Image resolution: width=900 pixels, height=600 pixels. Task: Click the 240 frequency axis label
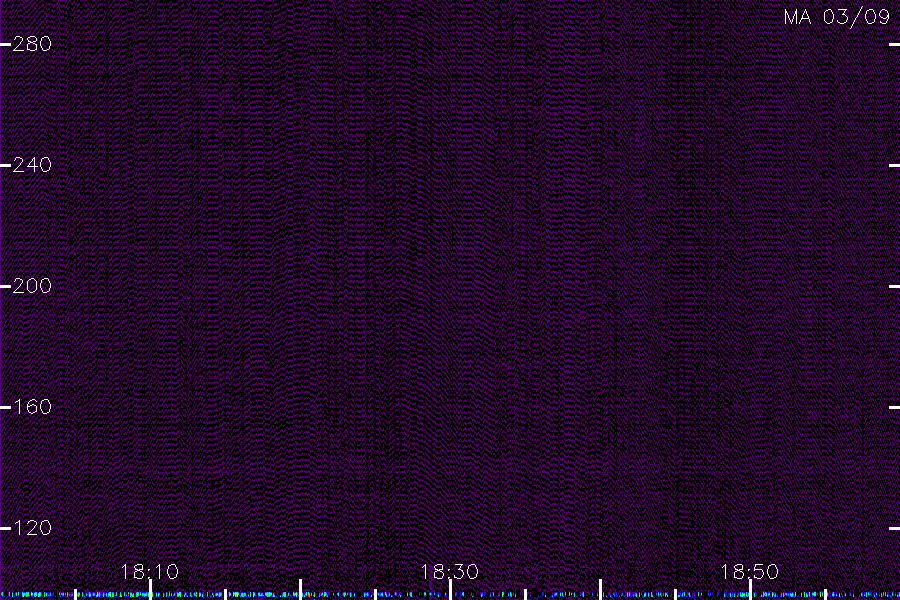coord(32,165)
